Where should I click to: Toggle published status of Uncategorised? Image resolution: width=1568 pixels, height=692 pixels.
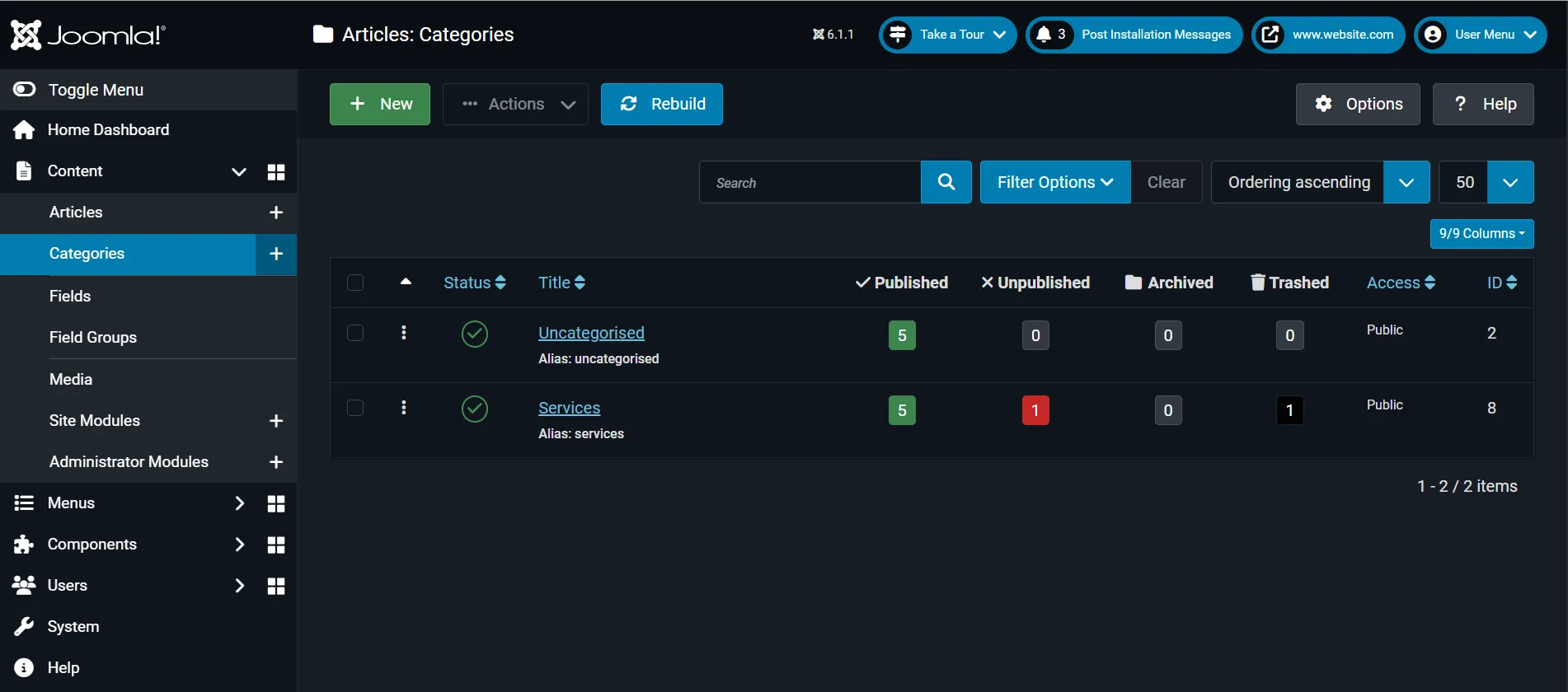475,334
